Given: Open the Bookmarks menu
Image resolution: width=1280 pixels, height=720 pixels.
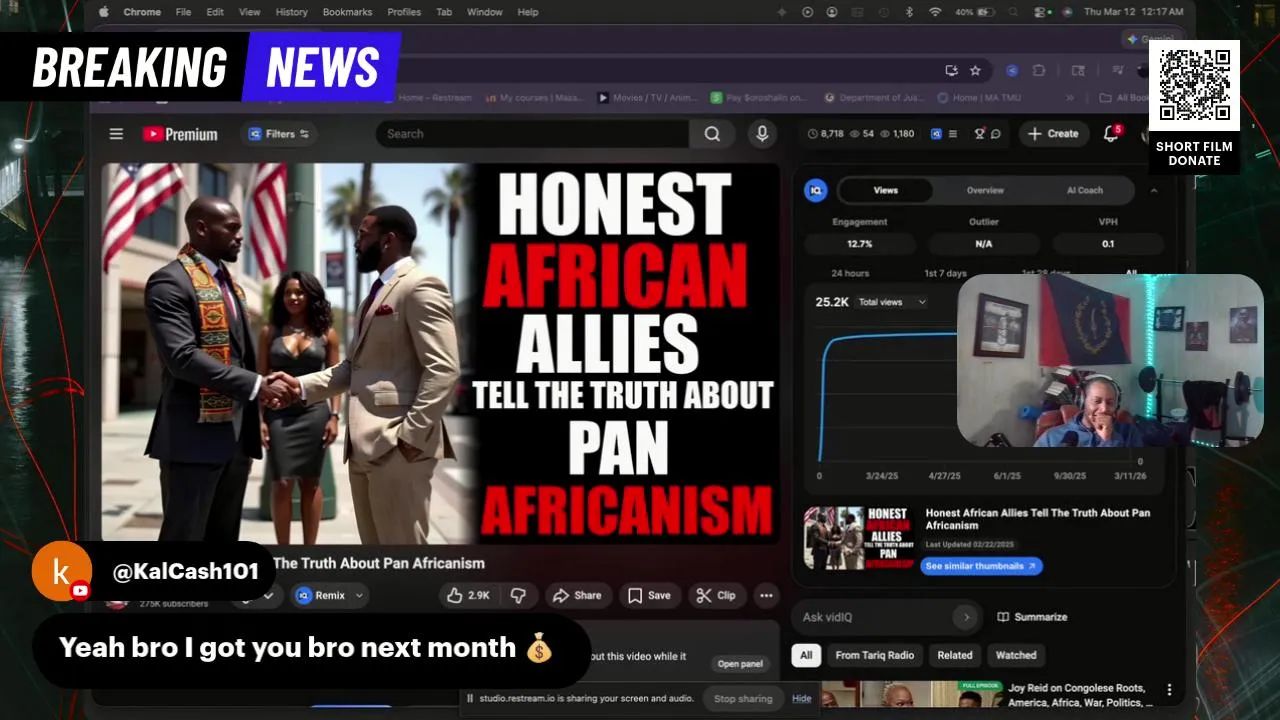Looking at the screenshot, I should [x=347, y=12].
